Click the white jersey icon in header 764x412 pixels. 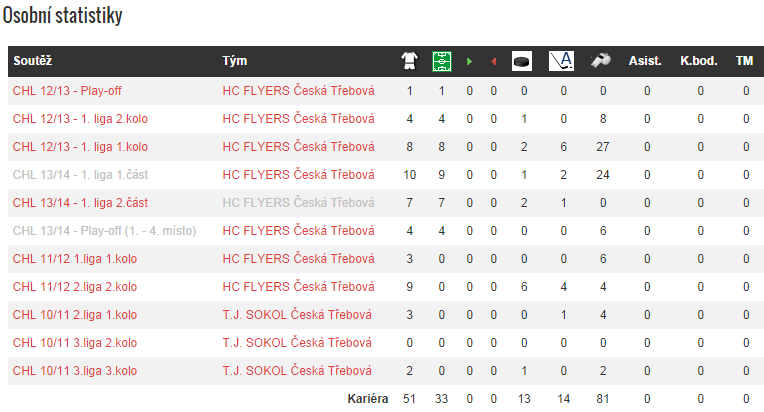pyautogui.click(x=409, y=61)
